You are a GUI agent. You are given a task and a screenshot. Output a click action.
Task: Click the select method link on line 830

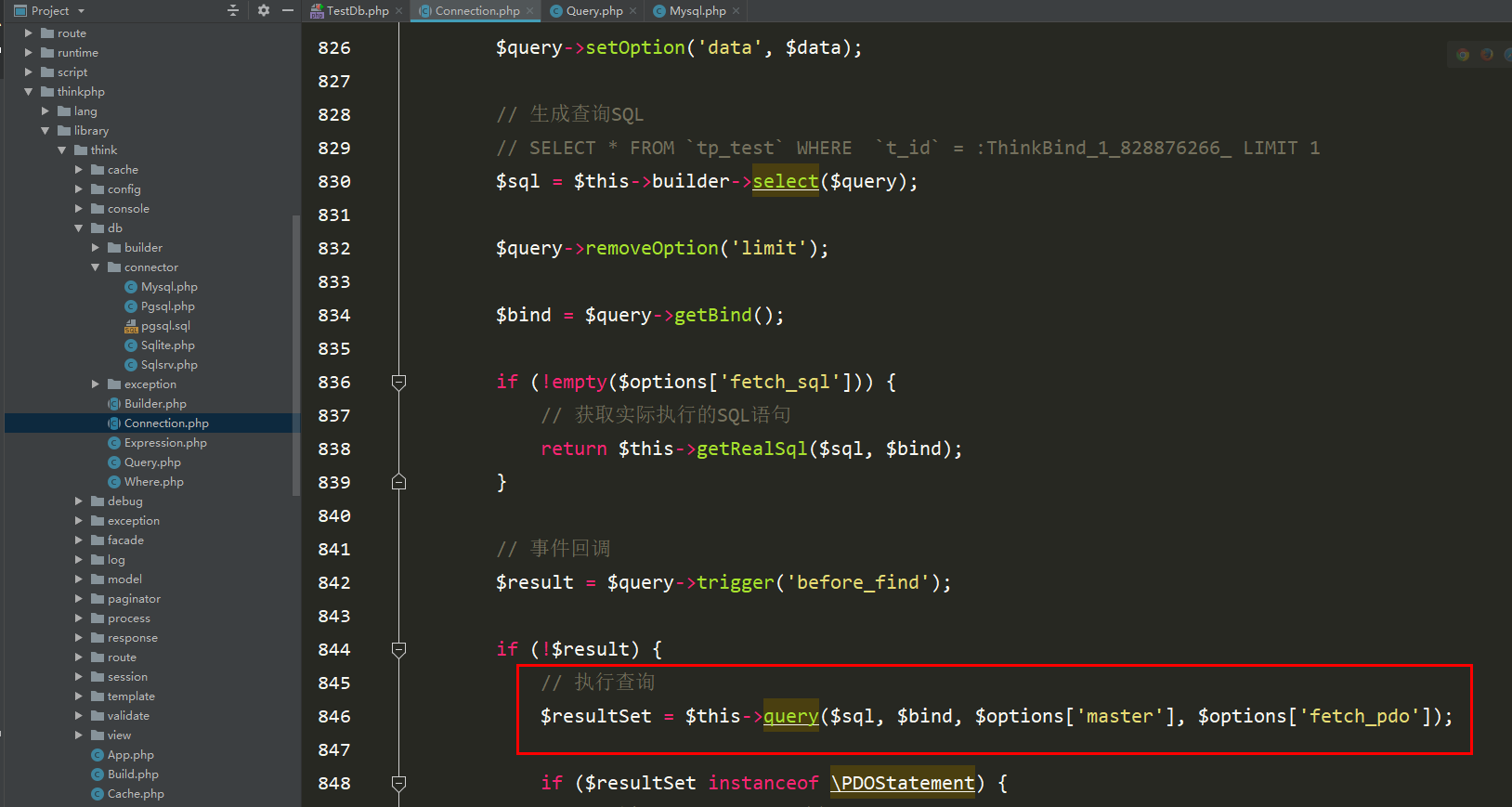(x=786, y=181)
